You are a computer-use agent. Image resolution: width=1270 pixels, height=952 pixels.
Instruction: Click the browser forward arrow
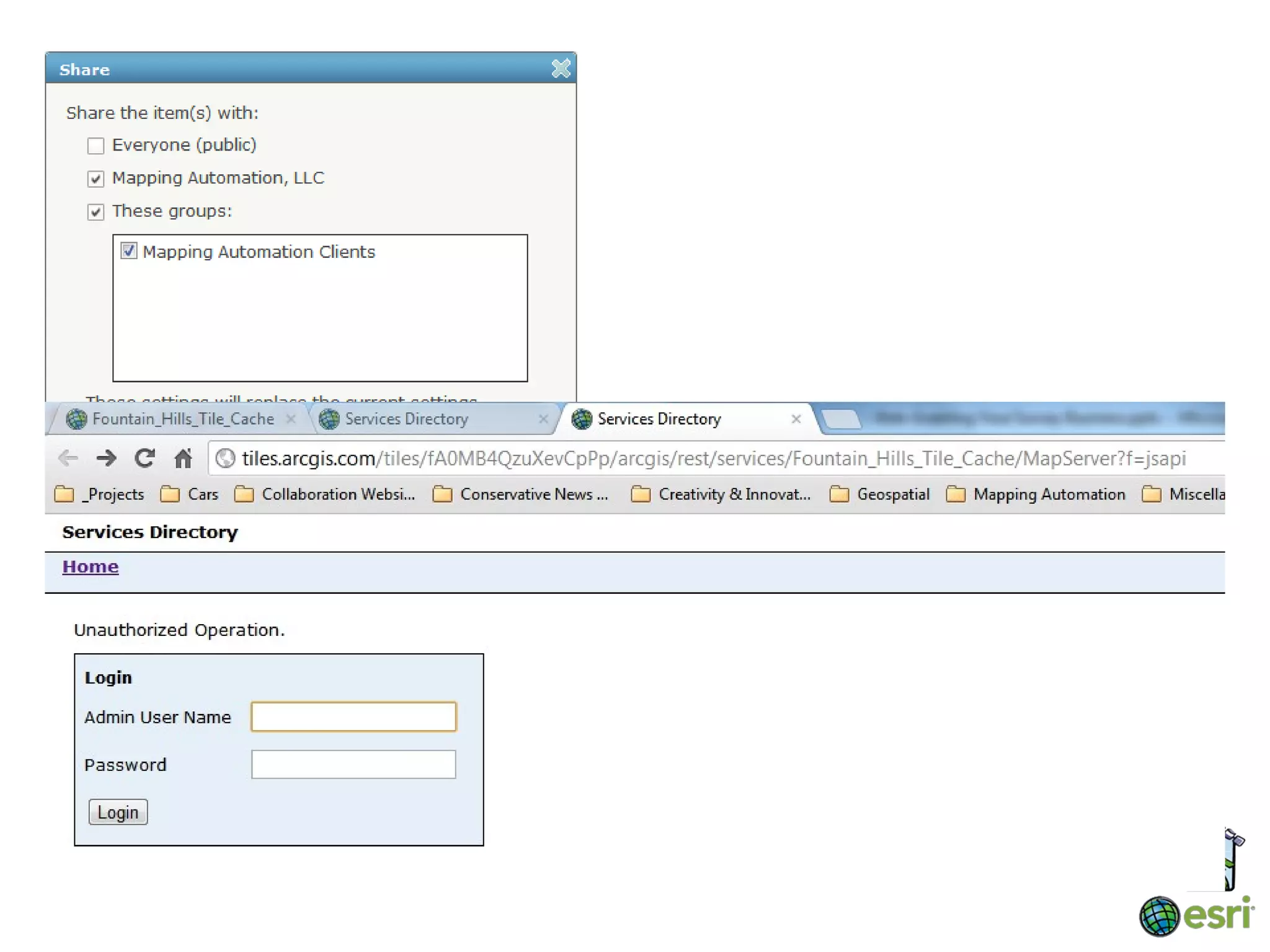tap(106, 459)
